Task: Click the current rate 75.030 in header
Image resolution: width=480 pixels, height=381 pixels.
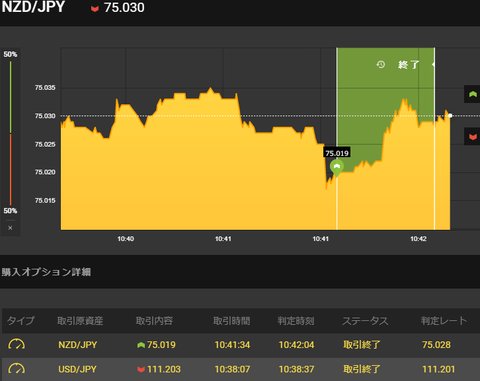Action: coord(124,8)
